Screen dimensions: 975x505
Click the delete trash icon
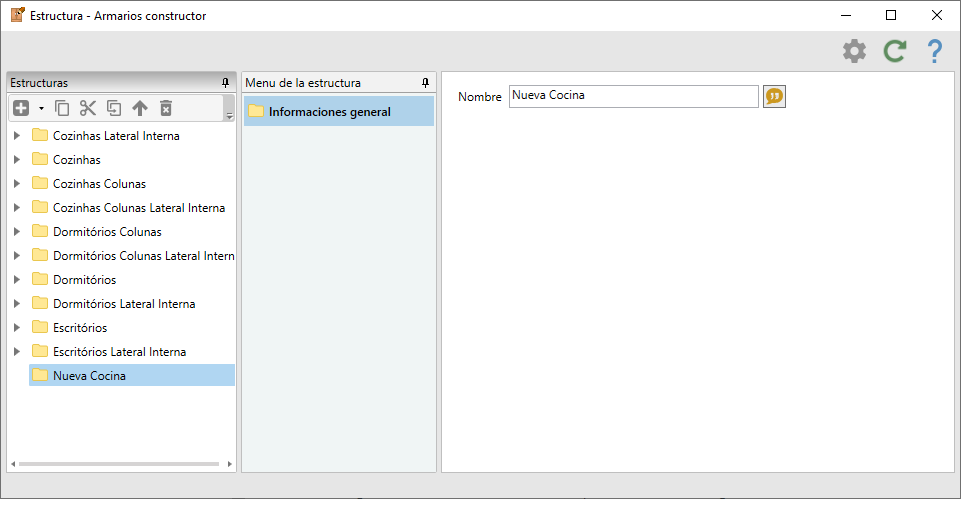point(166,109)
